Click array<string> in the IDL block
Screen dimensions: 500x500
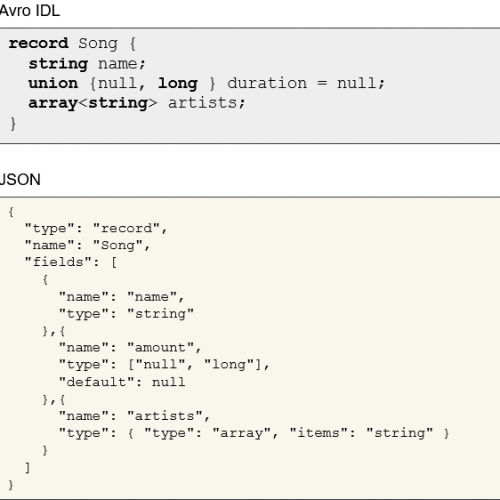pos(93,104)
